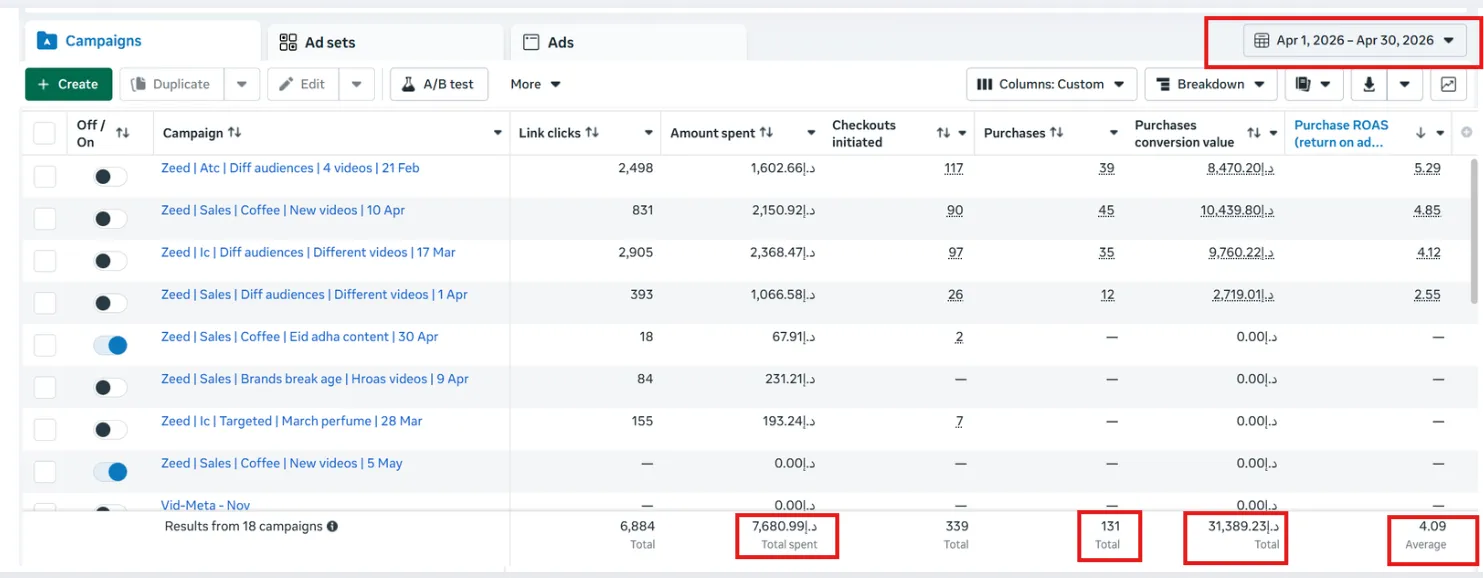
Task: Click the green Create button
Action: [68, 85]
